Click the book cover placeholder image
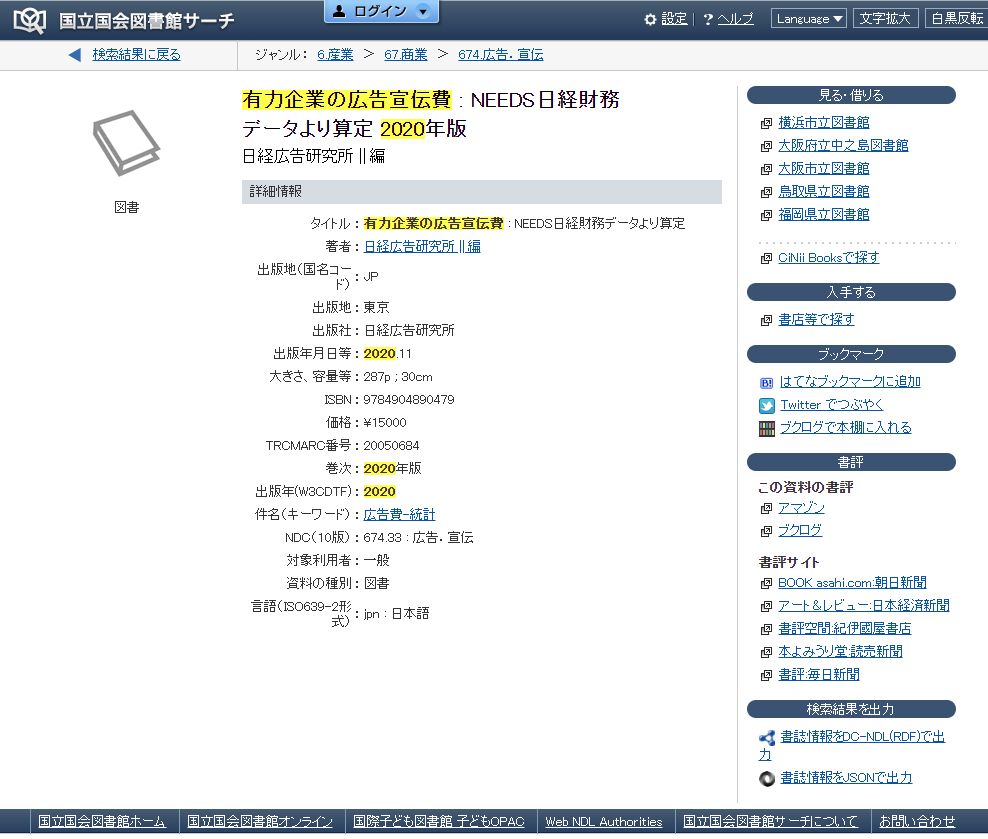 click(126, 143)
